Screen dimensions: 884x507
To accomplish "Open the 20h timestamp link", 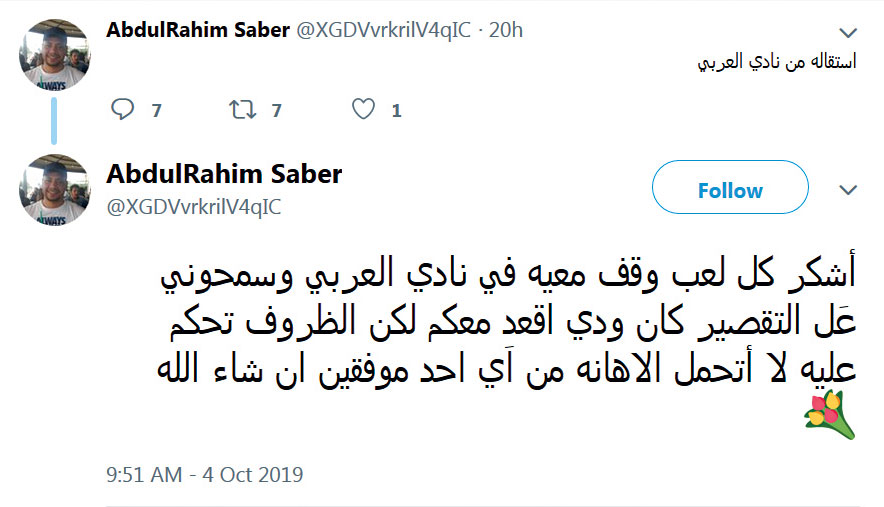I will [504, 31].
